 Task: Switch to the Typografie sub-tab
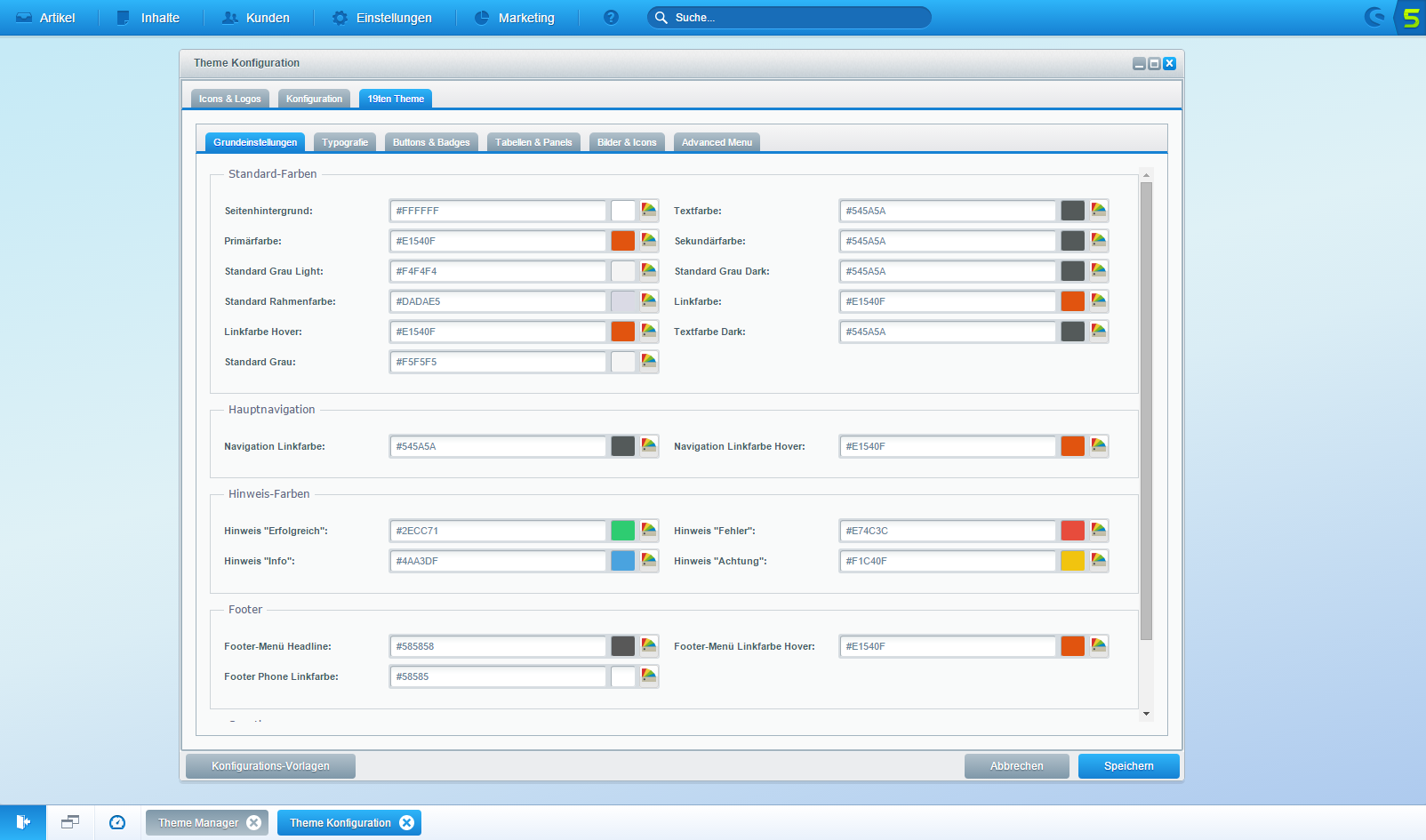pos(345,142)
